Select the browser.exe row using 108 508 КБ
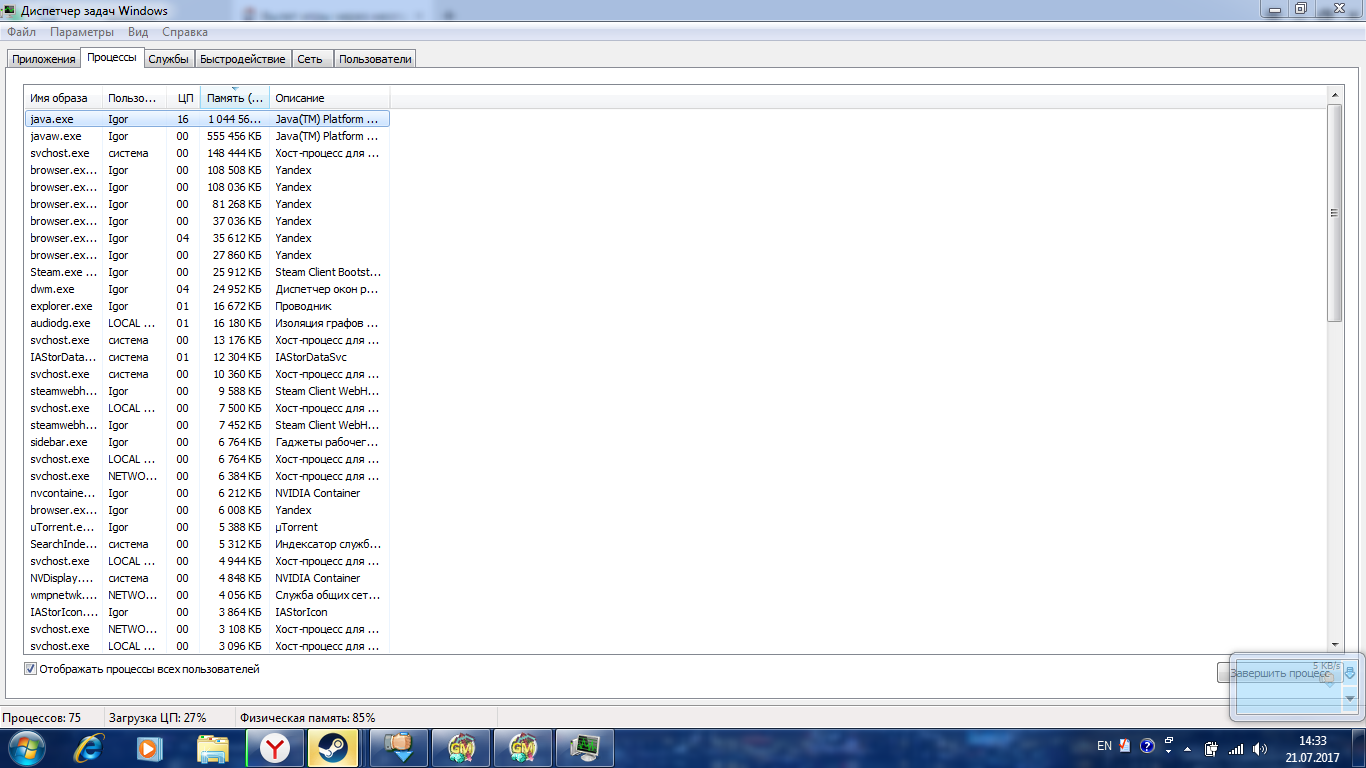This screenshot has height=768, width=1366. click(x=207, y=170)
